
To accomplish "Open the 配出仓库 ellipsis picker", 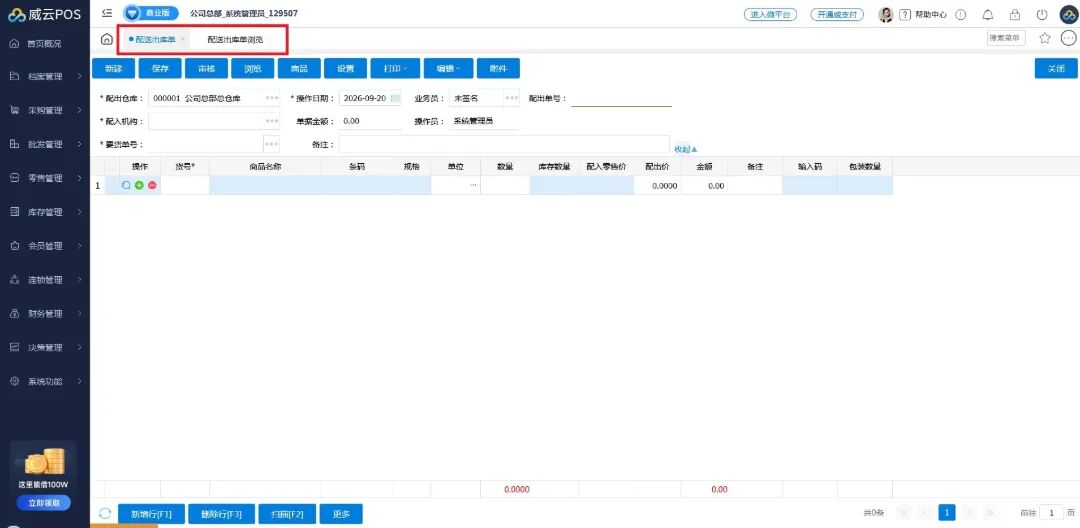I will [x=272, y=98].
